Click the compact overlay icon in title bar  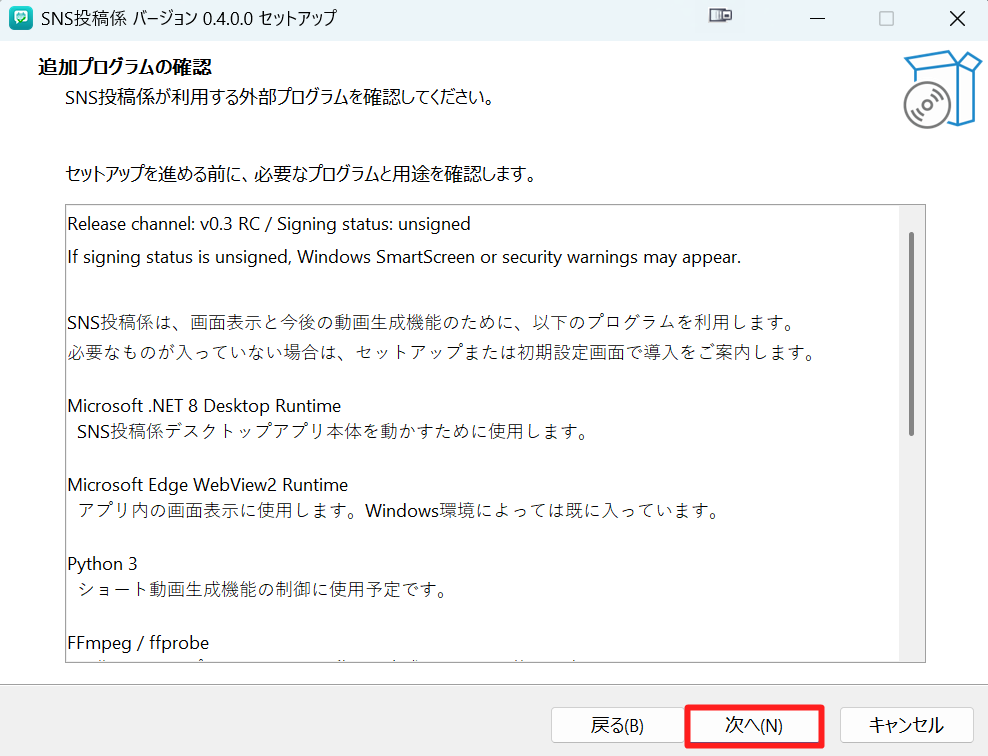(720, 15)
